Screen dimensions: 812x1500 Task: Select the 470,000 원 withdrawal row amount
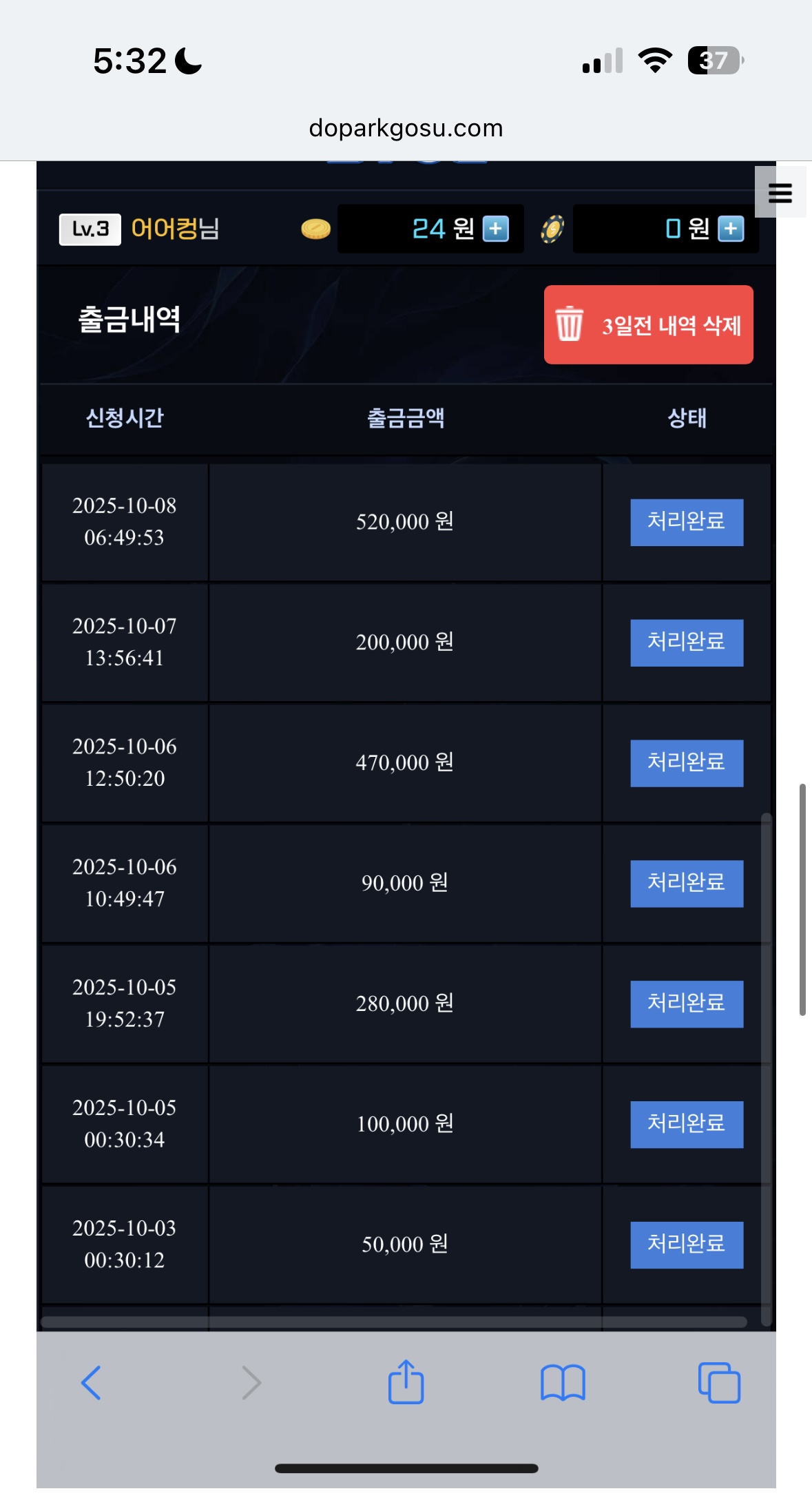click(405, 763)
